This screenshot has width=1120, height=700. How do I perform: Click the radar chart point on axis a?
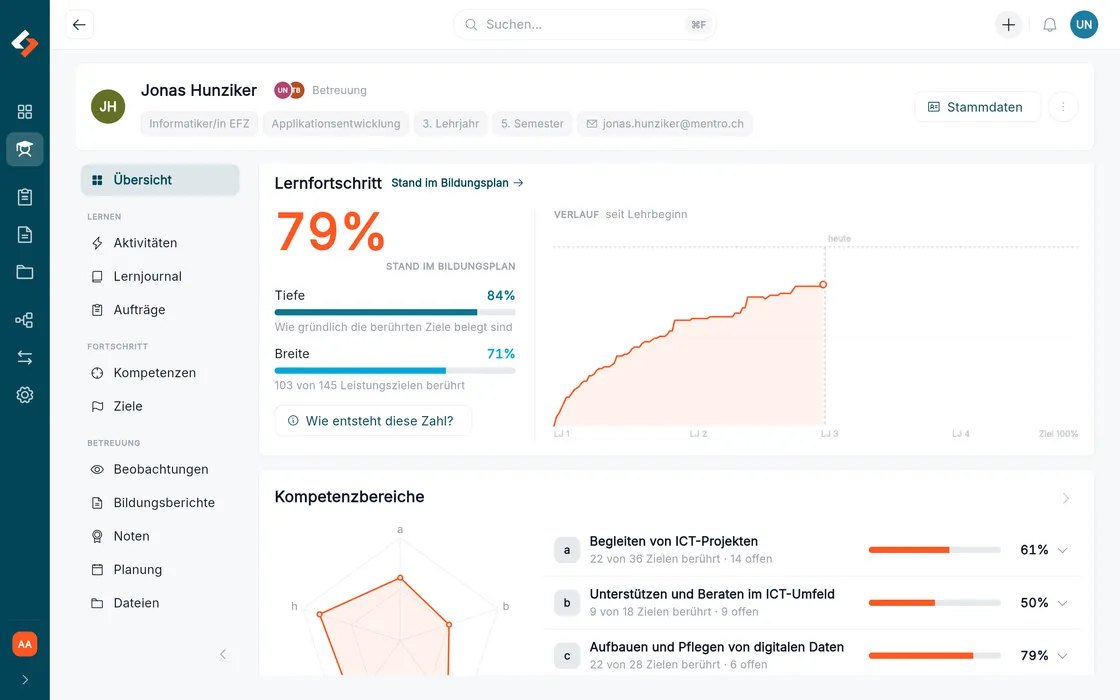click(400, 578)
